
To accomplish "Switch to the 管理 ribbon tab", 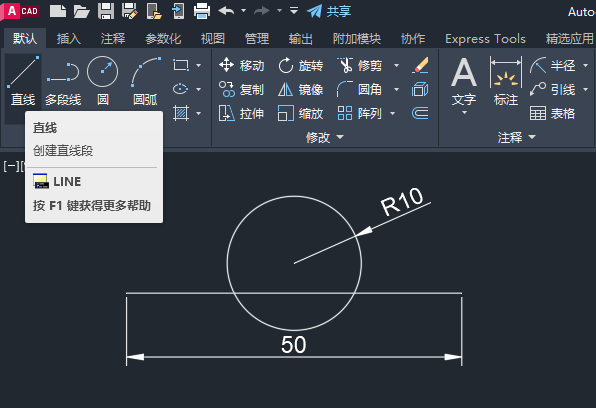I will tap(257, 38).
